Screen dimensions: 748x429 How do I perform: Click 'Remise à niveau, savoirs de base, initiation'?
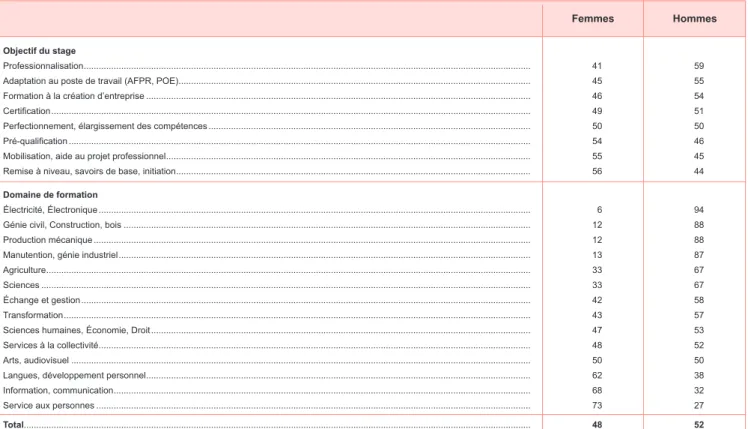[x=89, y=171]
